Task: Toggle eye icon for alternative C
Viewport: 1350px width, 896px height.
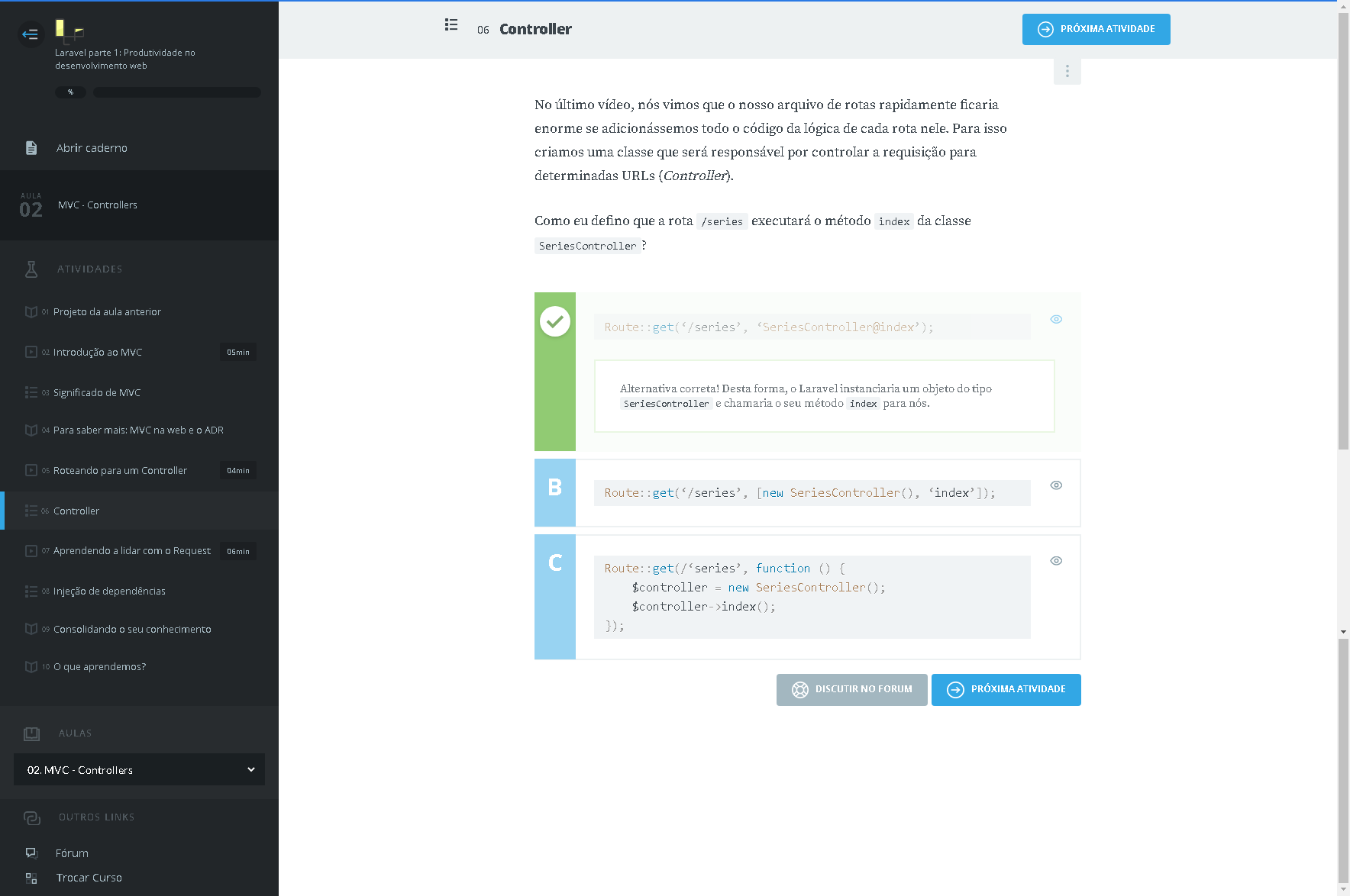Action: [x=1056, y=561]
